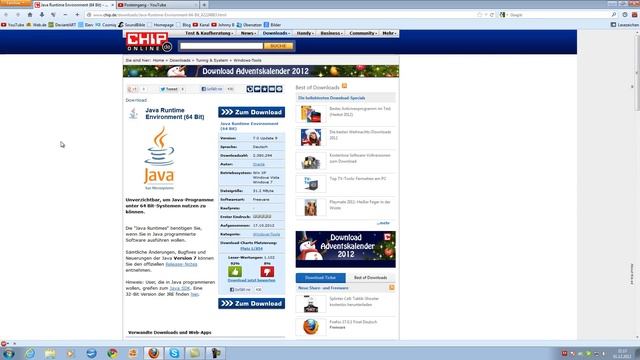Viewport: 640px width, 360px height.
Task: Click Download jetzt bewerten link
Action: coord(251,280)
